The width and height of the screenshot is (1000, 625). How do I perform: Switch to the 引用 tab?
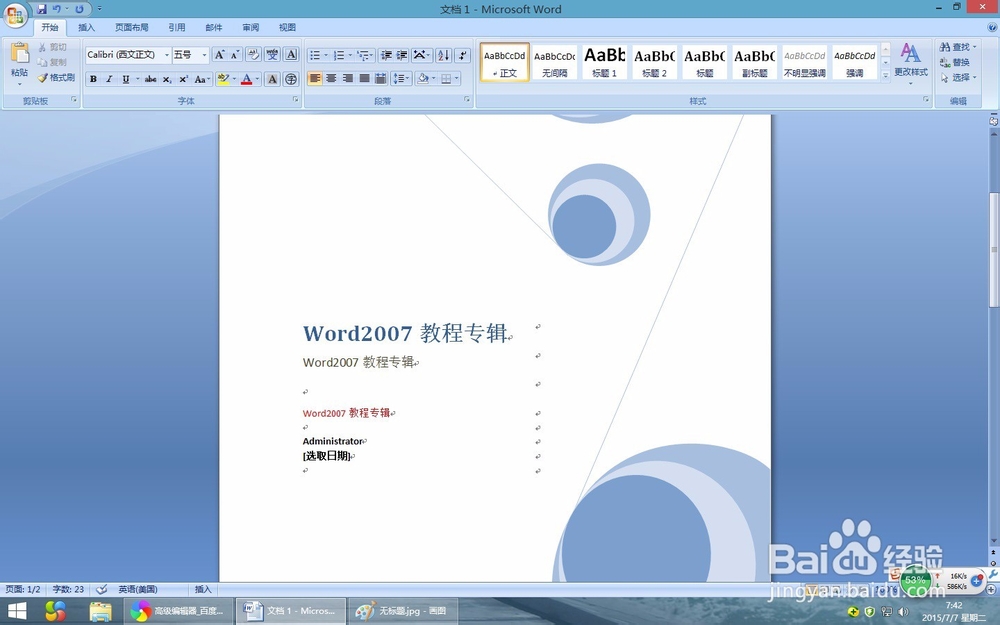pyautogui.click(x=177, y=27)
